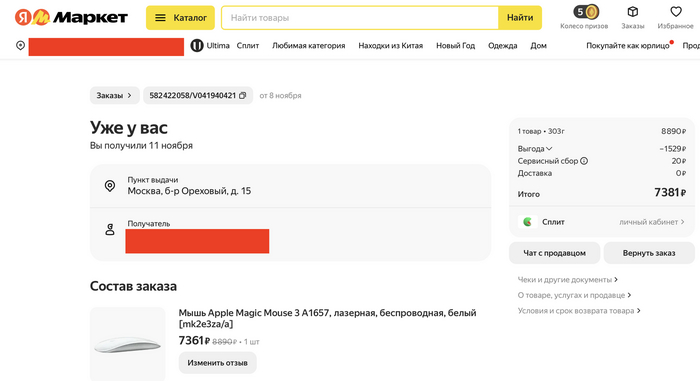Expand the Выгода discount breakdown
The height and width of the screenshot is (381, 700).
[x=535, y=149]
